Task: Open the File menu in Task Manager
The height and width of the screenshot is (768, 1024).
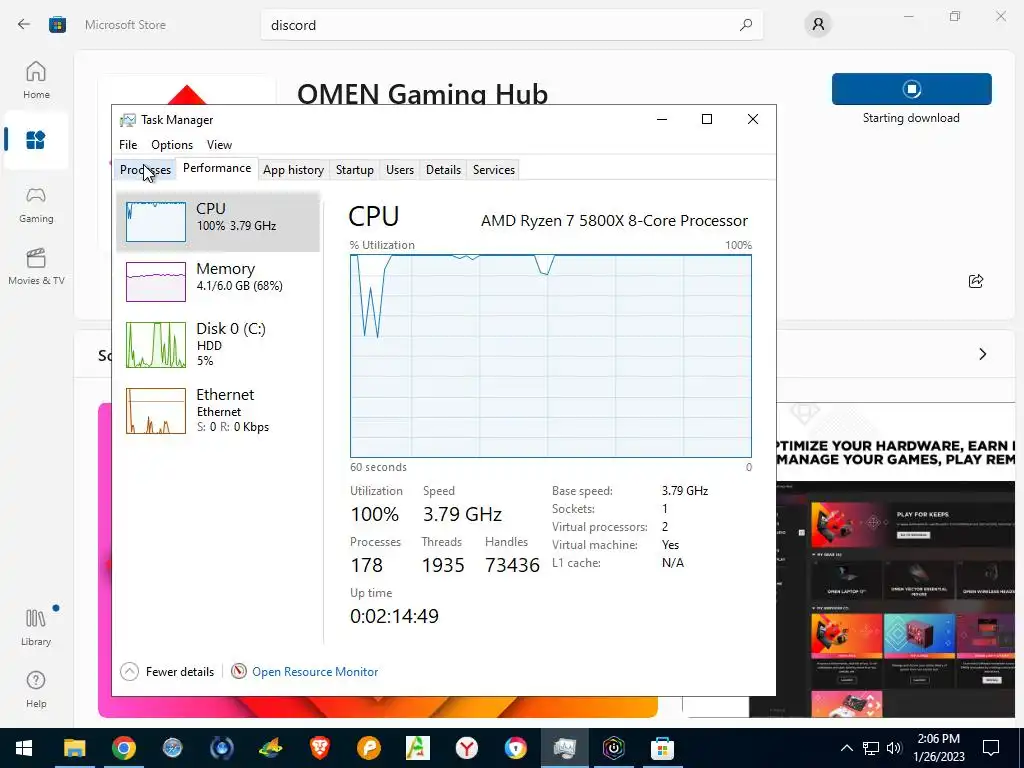Action: click(128, 145)
